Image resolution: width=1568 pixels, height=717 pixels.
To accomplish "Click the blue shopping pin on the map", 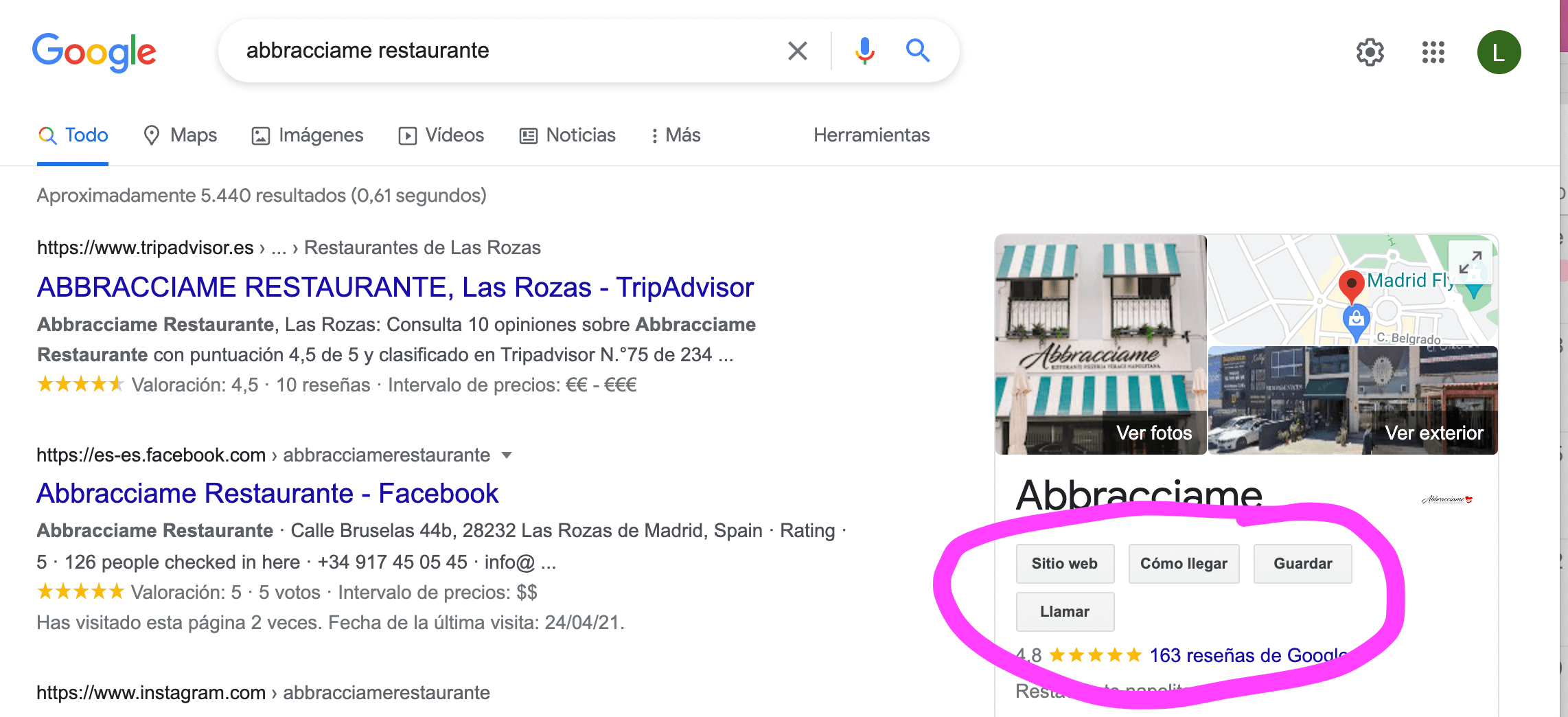I will (1356, 323).
